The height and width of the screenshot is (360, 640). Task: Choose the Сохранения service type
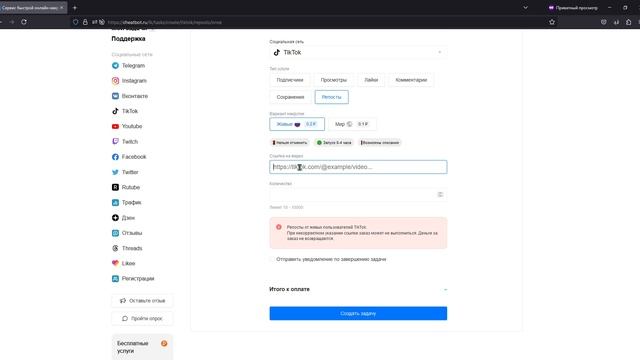pos(290,97)
